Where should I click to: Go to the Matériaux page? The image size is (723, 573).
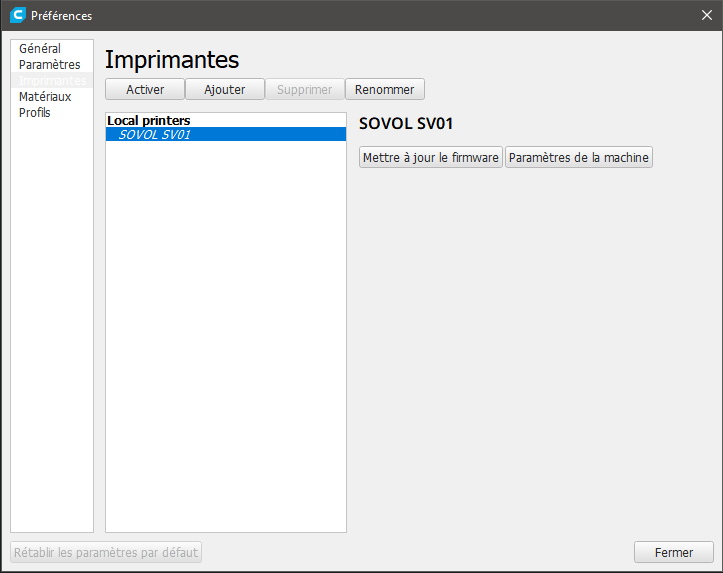45,97
